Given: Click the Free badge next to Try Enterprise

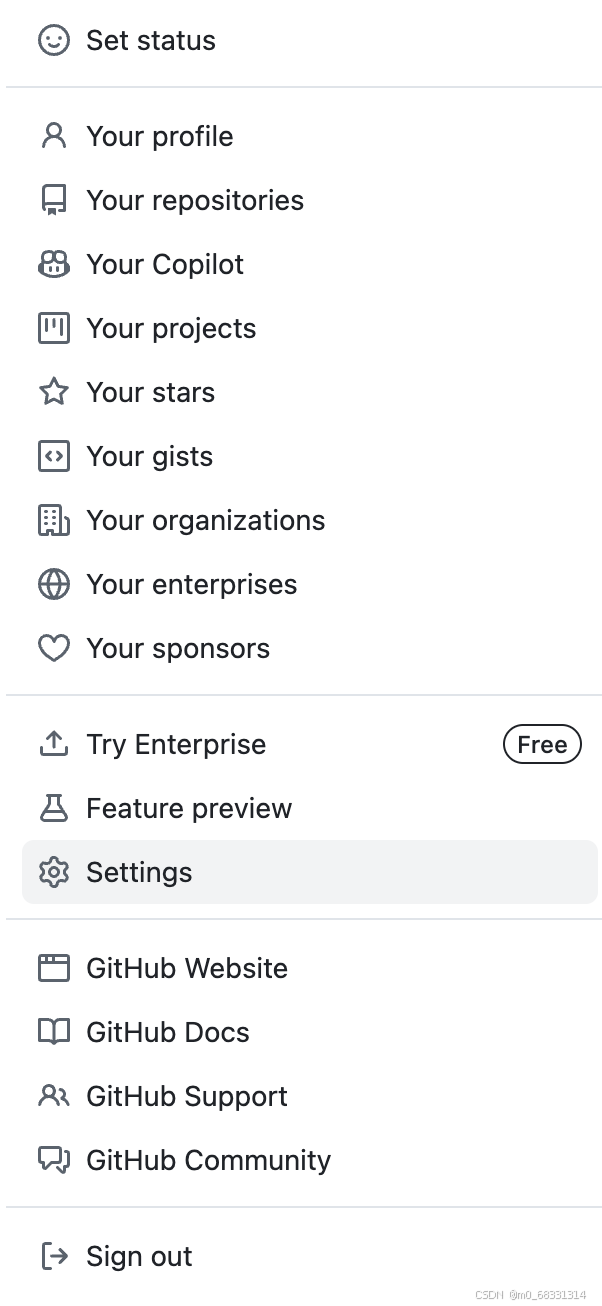Looking at the screenshot, I should point(542,744).
